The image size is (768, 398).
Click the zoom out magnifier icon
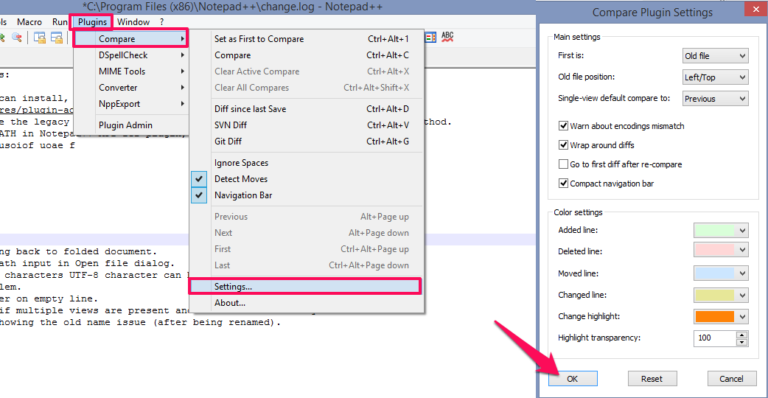17,38
